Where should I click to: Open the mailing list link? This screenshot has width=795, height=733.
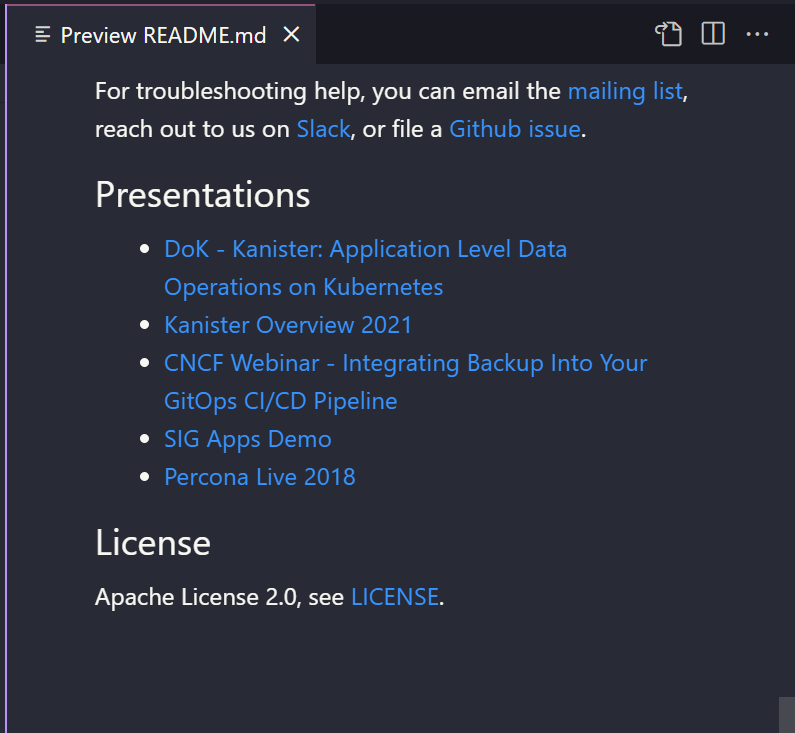[625, 91]
